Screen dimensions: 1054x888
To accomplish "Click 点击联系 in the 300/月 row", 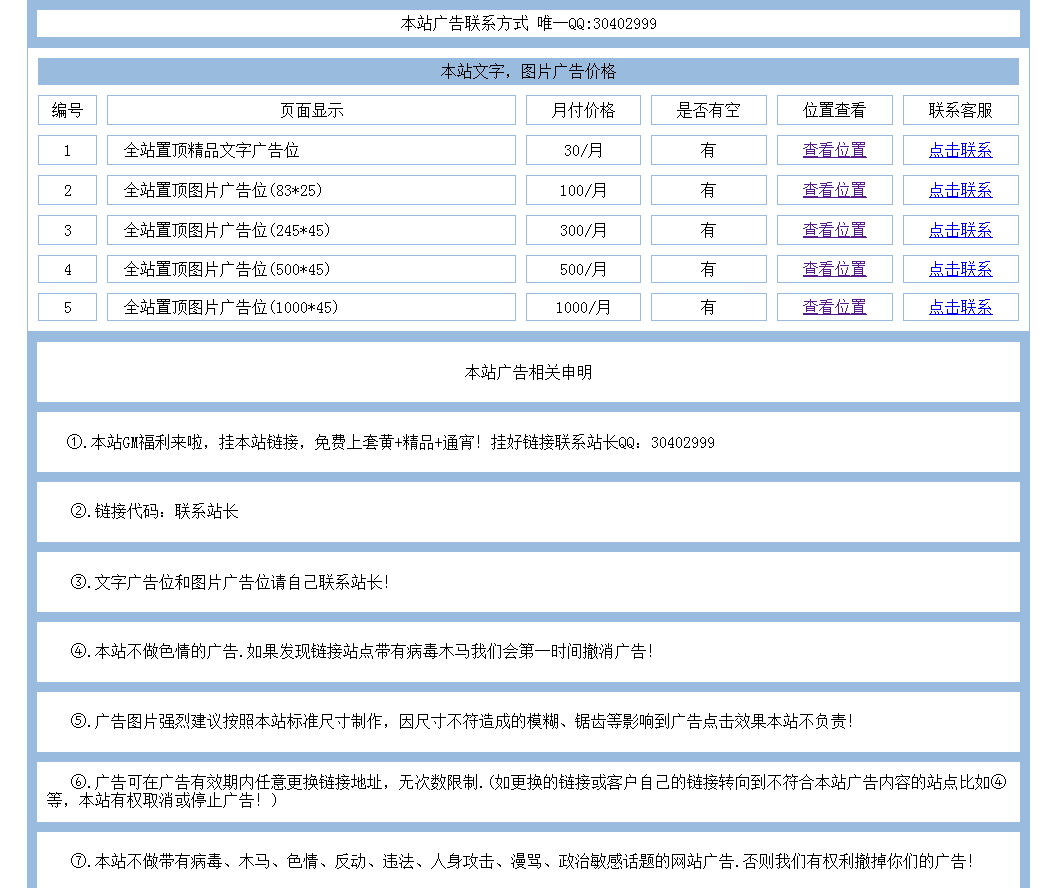I will tap(961, 230).
